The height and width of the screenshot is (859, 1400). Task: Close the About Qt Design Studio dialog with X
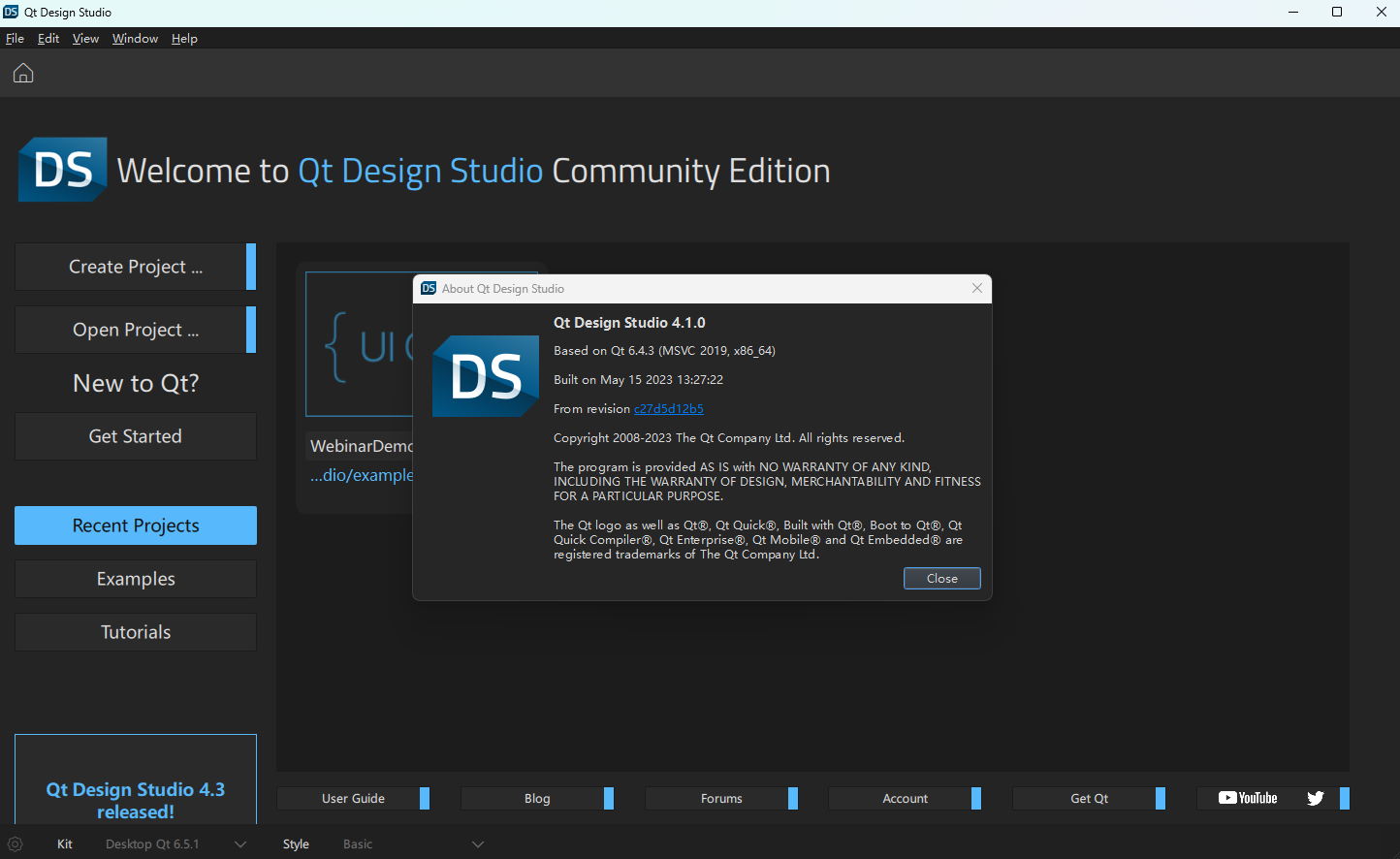click(x=977, y=288)
